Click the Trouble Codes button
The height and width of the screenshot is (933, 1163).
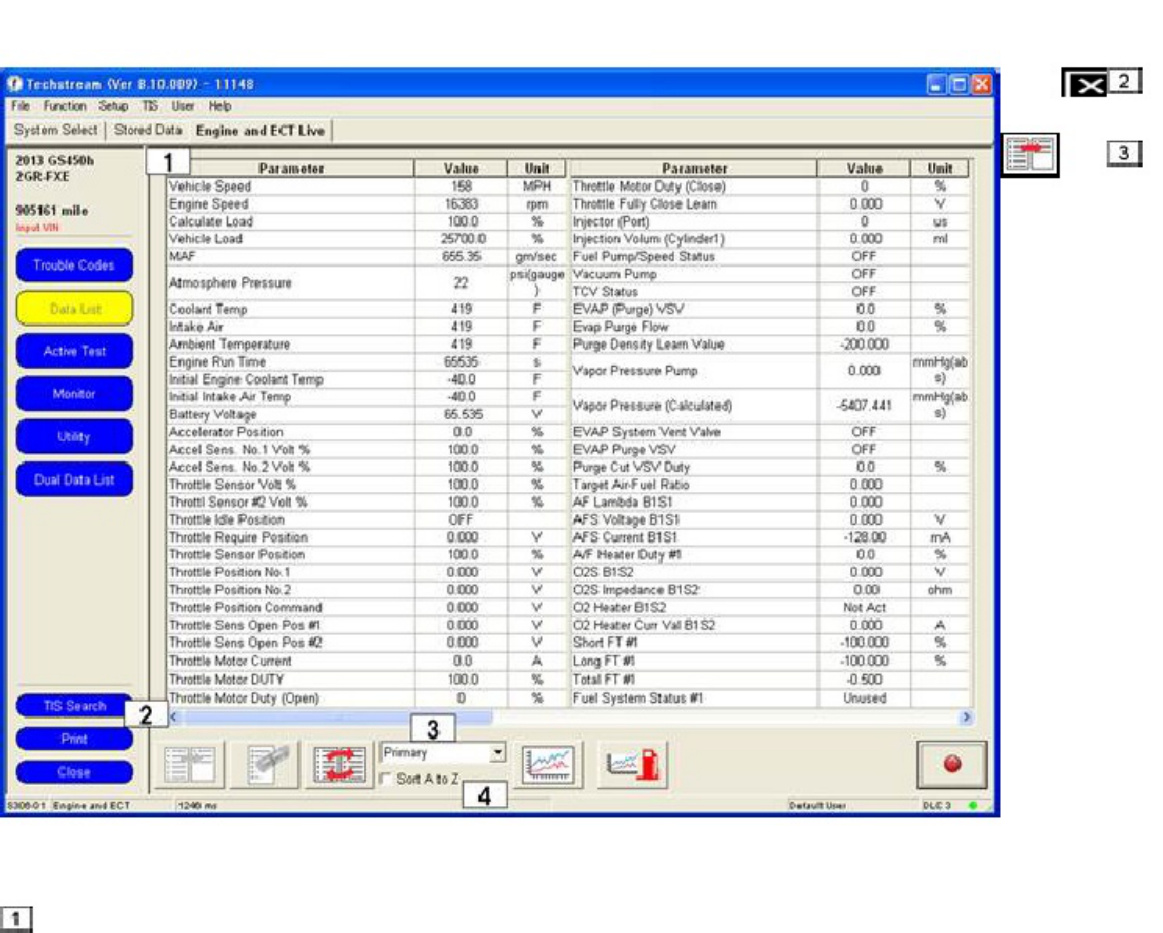click(73, 265)
